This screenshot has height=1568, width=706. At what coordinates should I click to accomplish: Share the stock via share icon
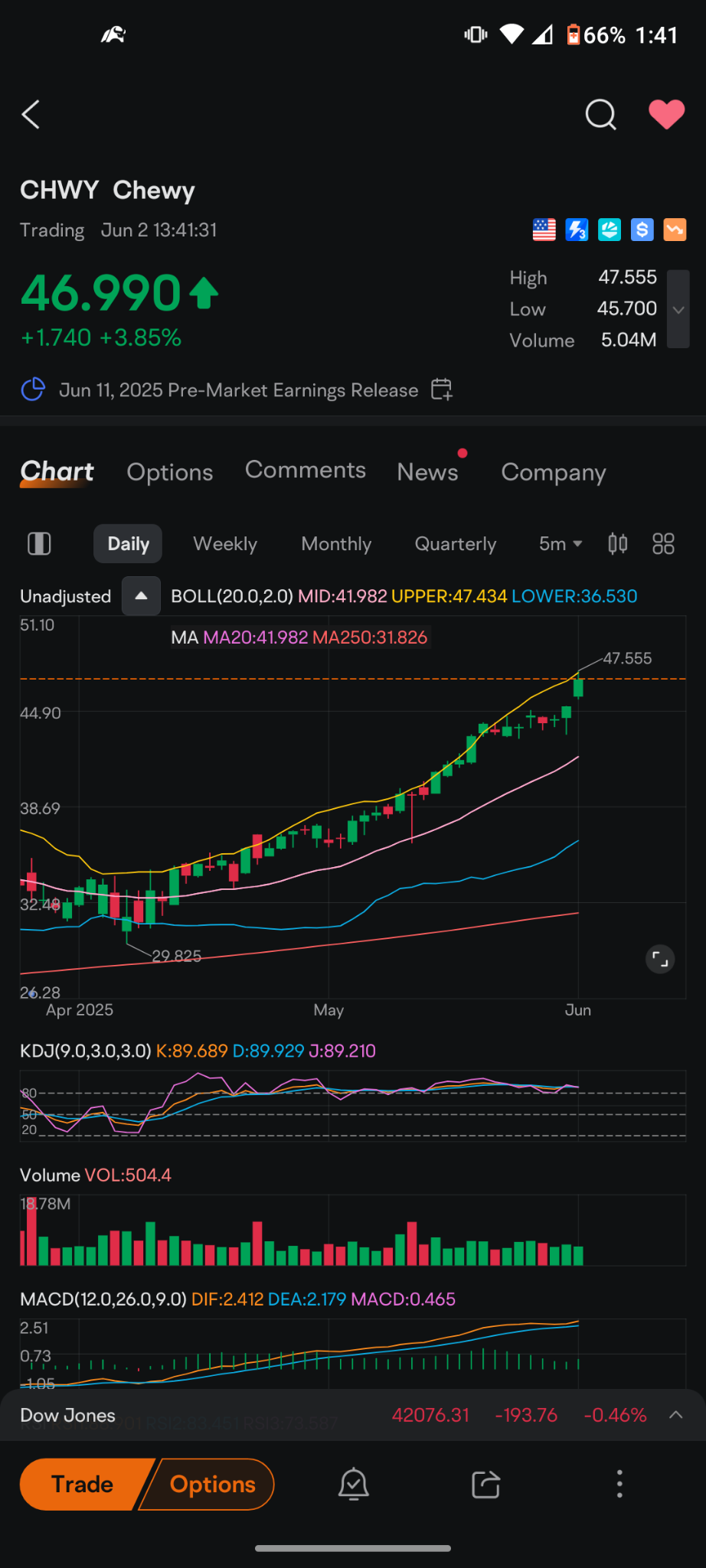click(485, 1485)
